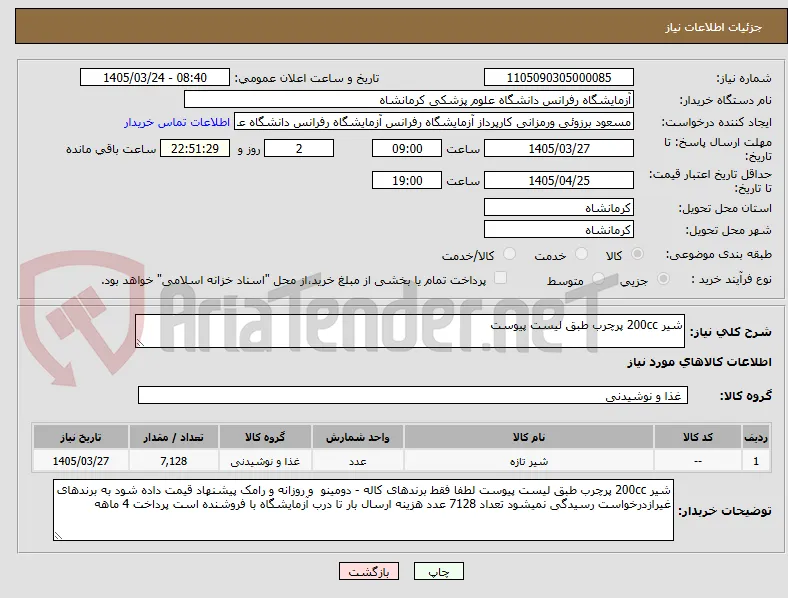Select the جزیی purchase type radio
Viewport: 788px width, 598px height.
tap(663, 278)
